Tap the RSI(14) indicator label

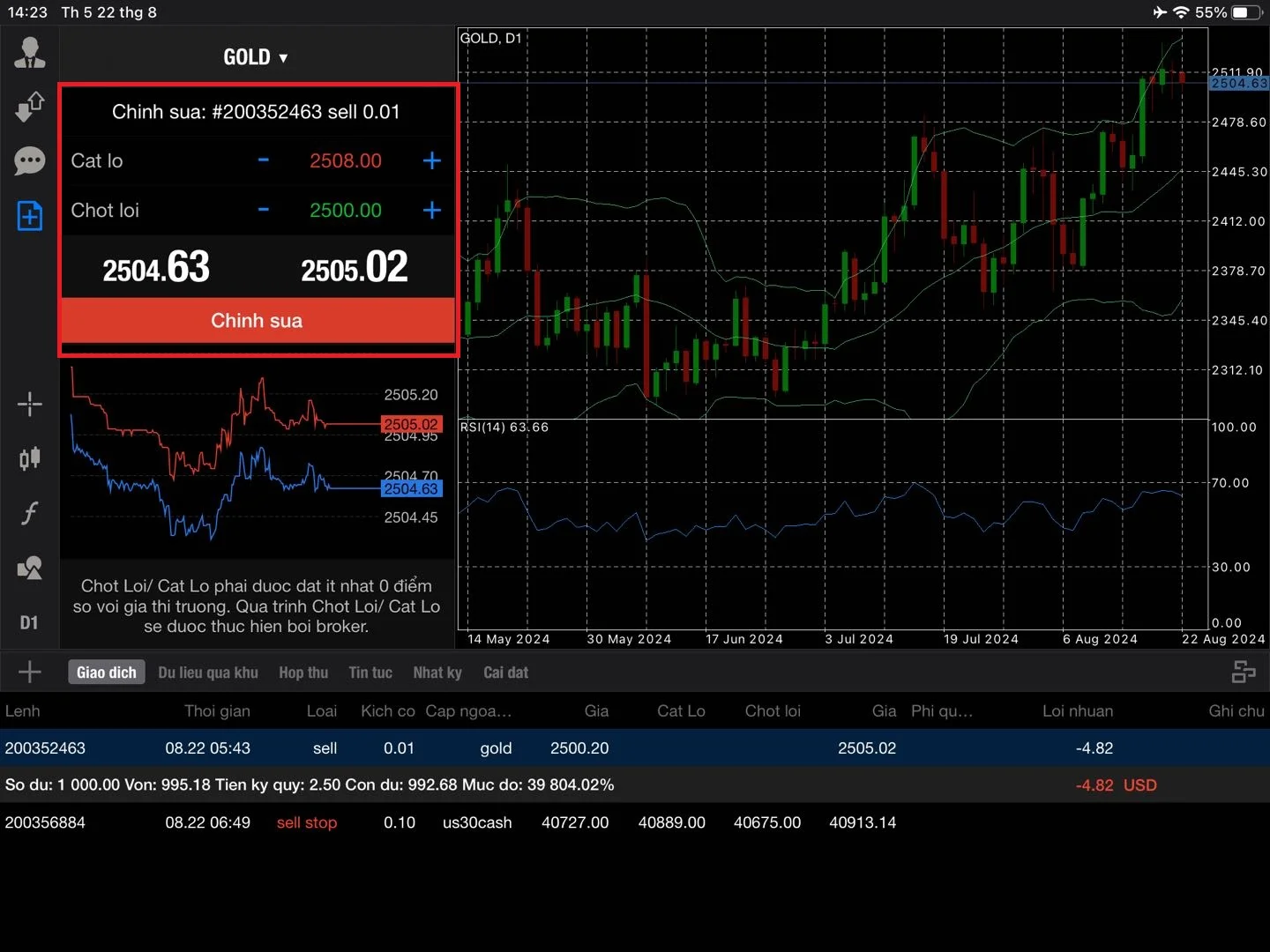(504, 427)
